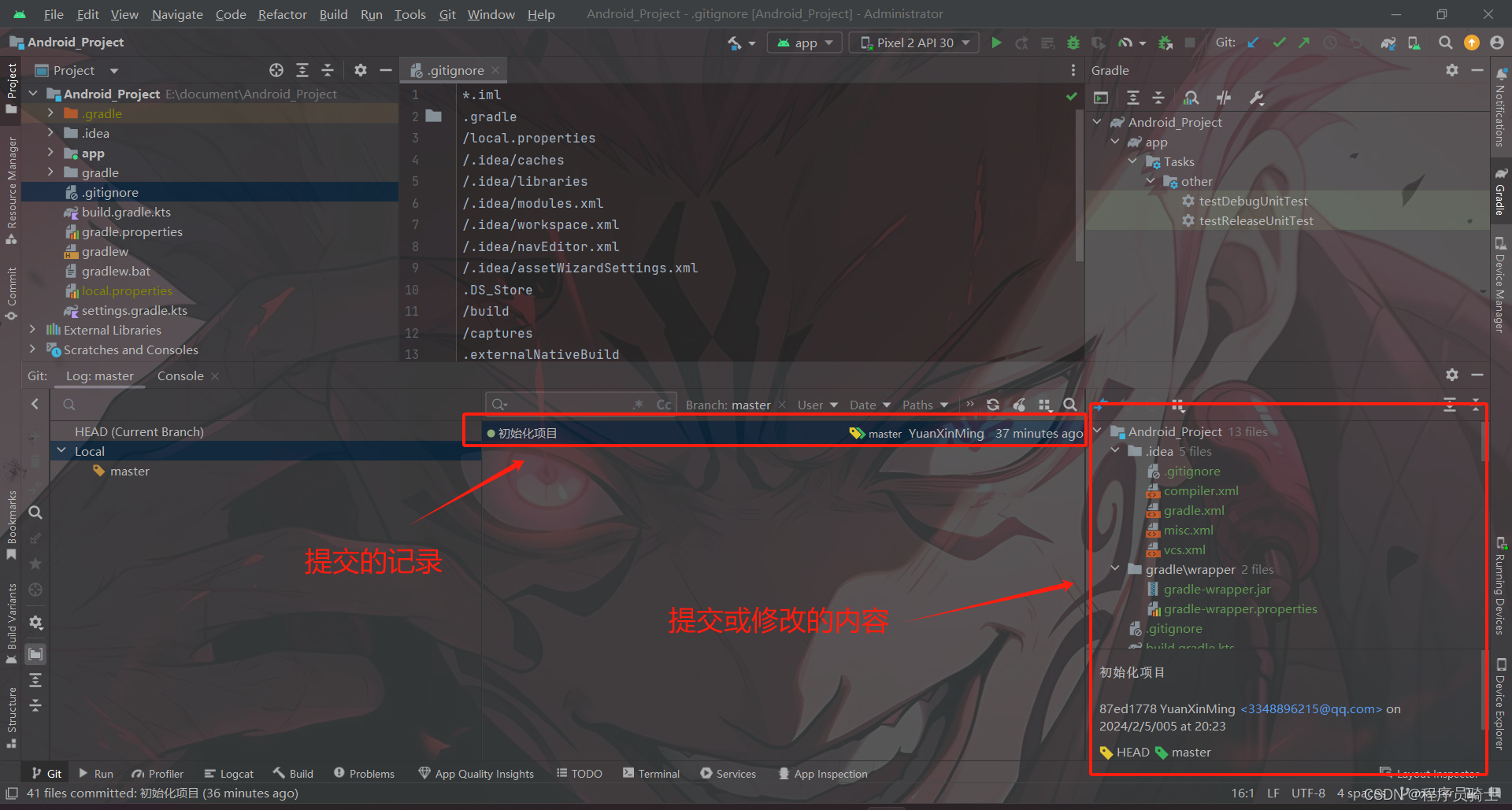Debug the app via the bug icon
Screen dimensions: 1512x810
(x=1073, y=43)
